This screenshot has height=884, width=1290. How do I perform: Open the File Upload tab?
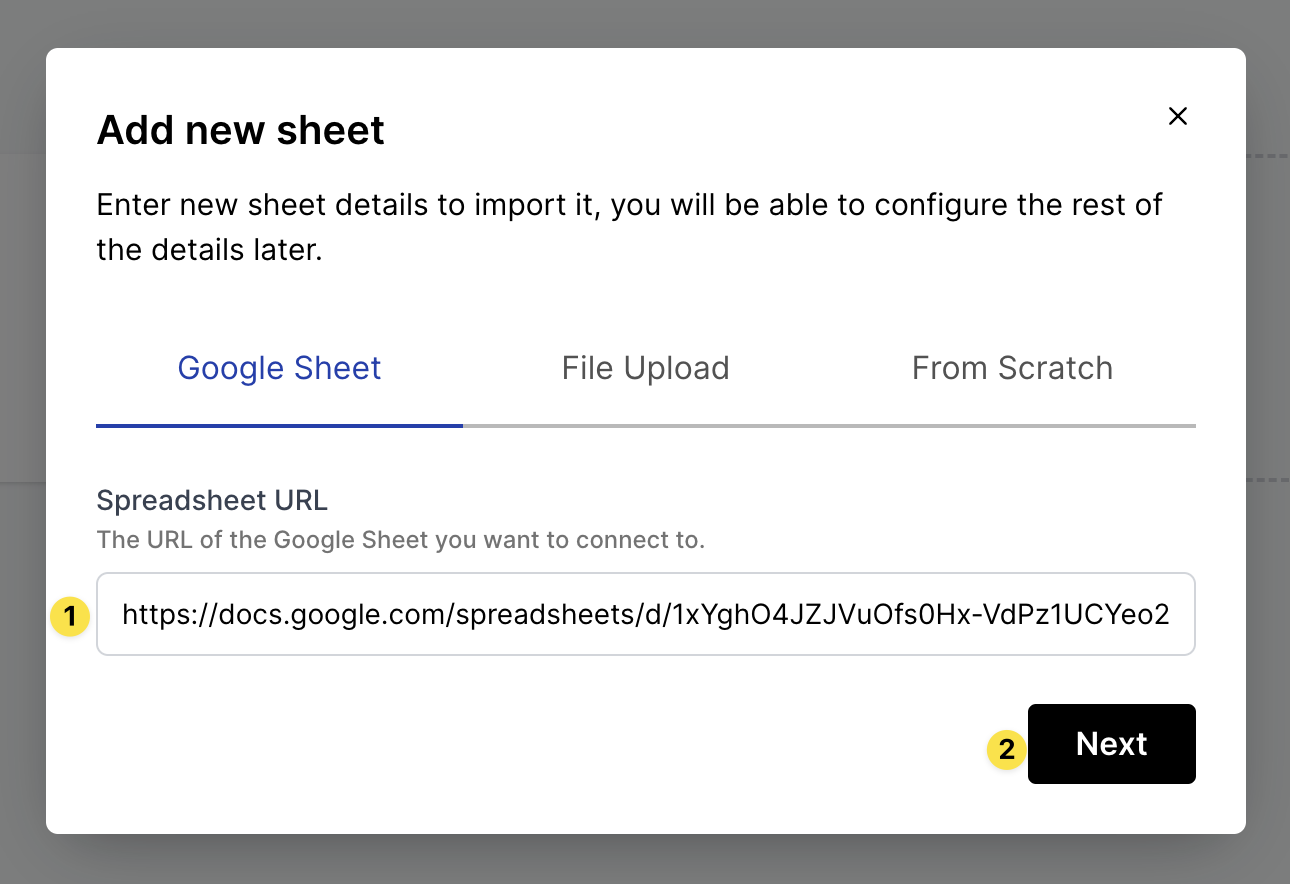pyautogui.click(x=645, y=368)
